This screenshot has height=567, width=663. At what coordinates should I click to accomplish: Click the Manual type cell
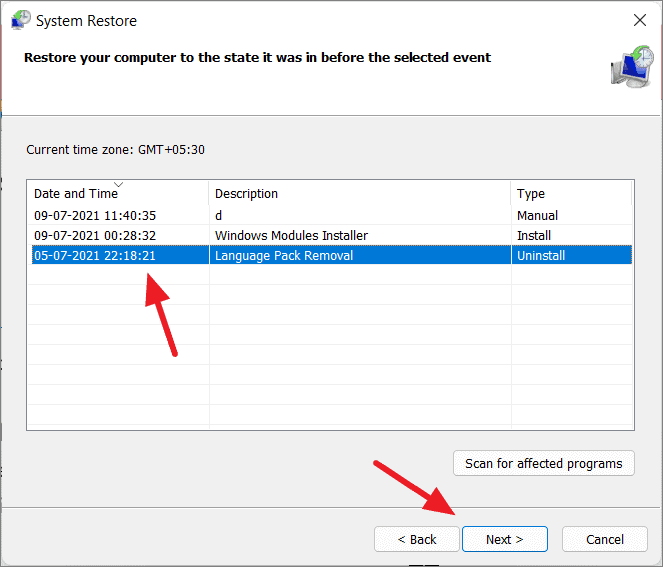537,216
